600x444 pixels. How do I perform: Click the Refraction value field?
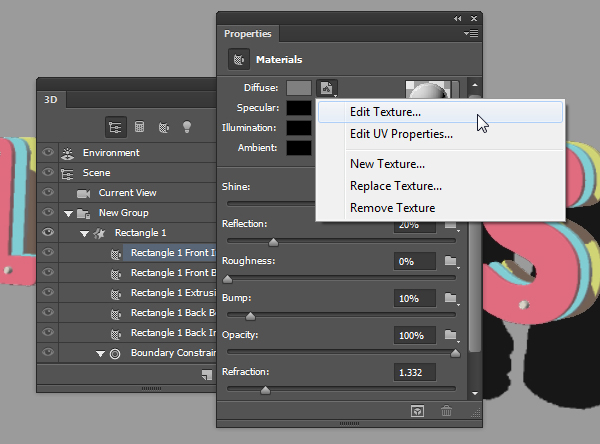(x=415, y=372)
